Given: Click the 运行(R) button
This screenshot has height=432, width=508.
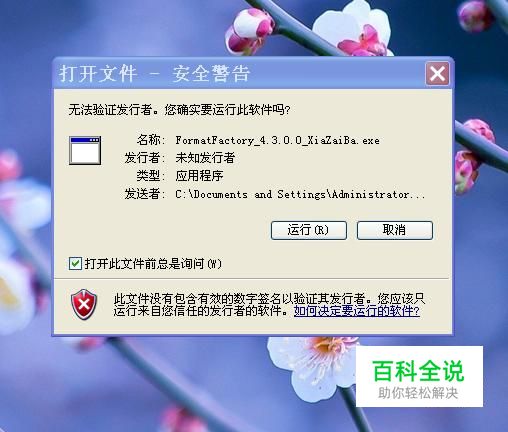Looking at the screenshot, I should coord(309,230).
